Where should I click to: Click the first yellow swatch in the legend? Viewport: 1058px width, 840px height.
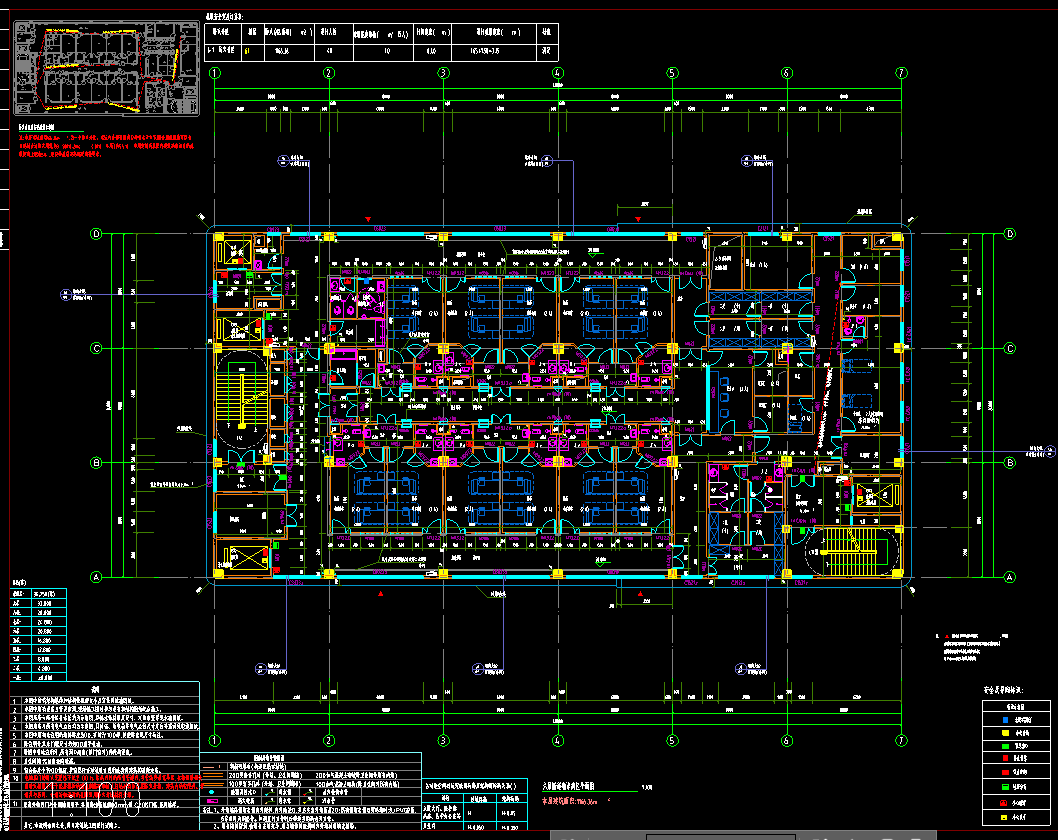pyautogui.click(x=1006, y=732)
